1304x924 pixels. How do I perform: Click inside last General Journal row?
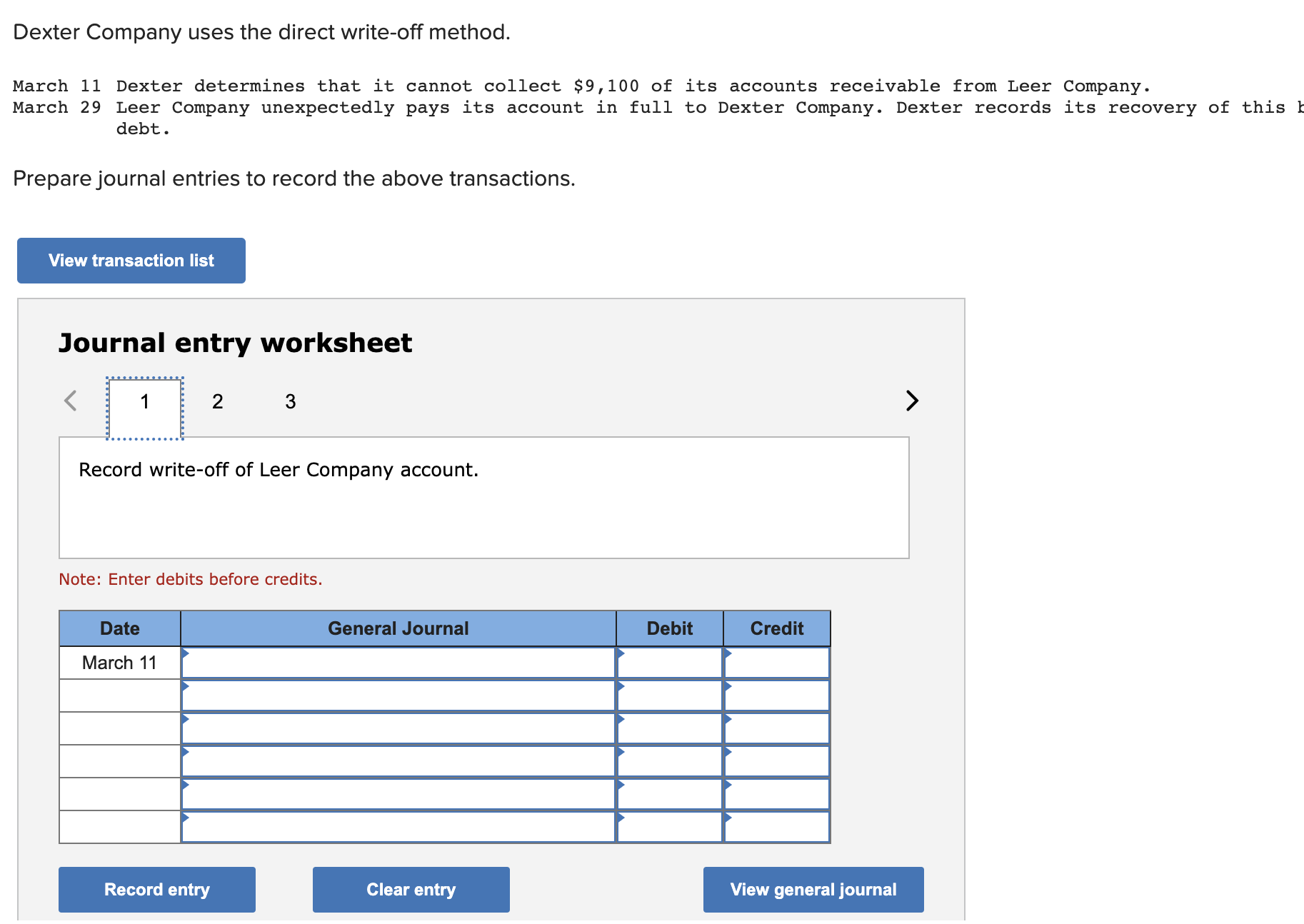(398, 826)
